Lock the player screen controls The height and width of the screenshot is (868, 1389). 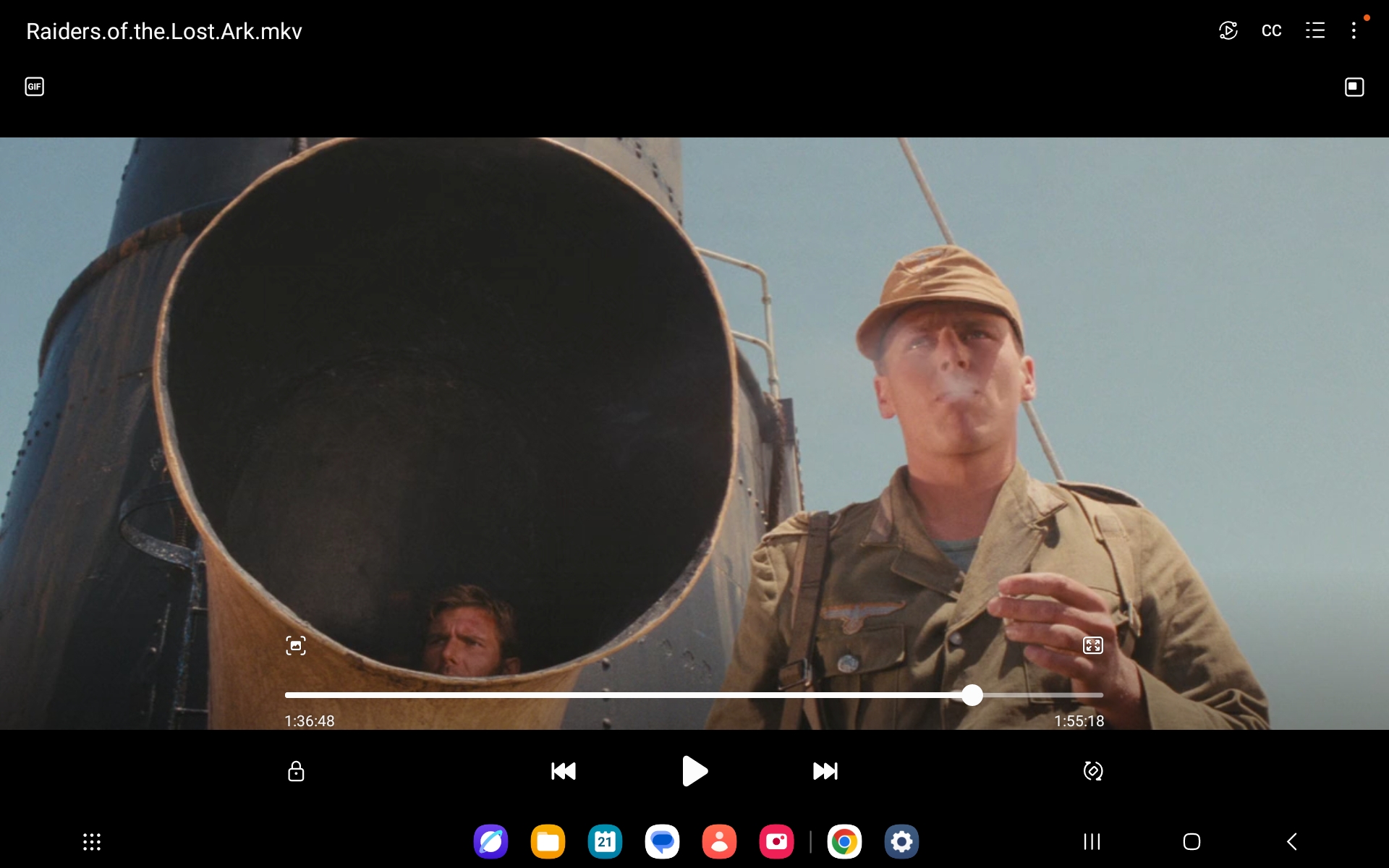[296, 771]
